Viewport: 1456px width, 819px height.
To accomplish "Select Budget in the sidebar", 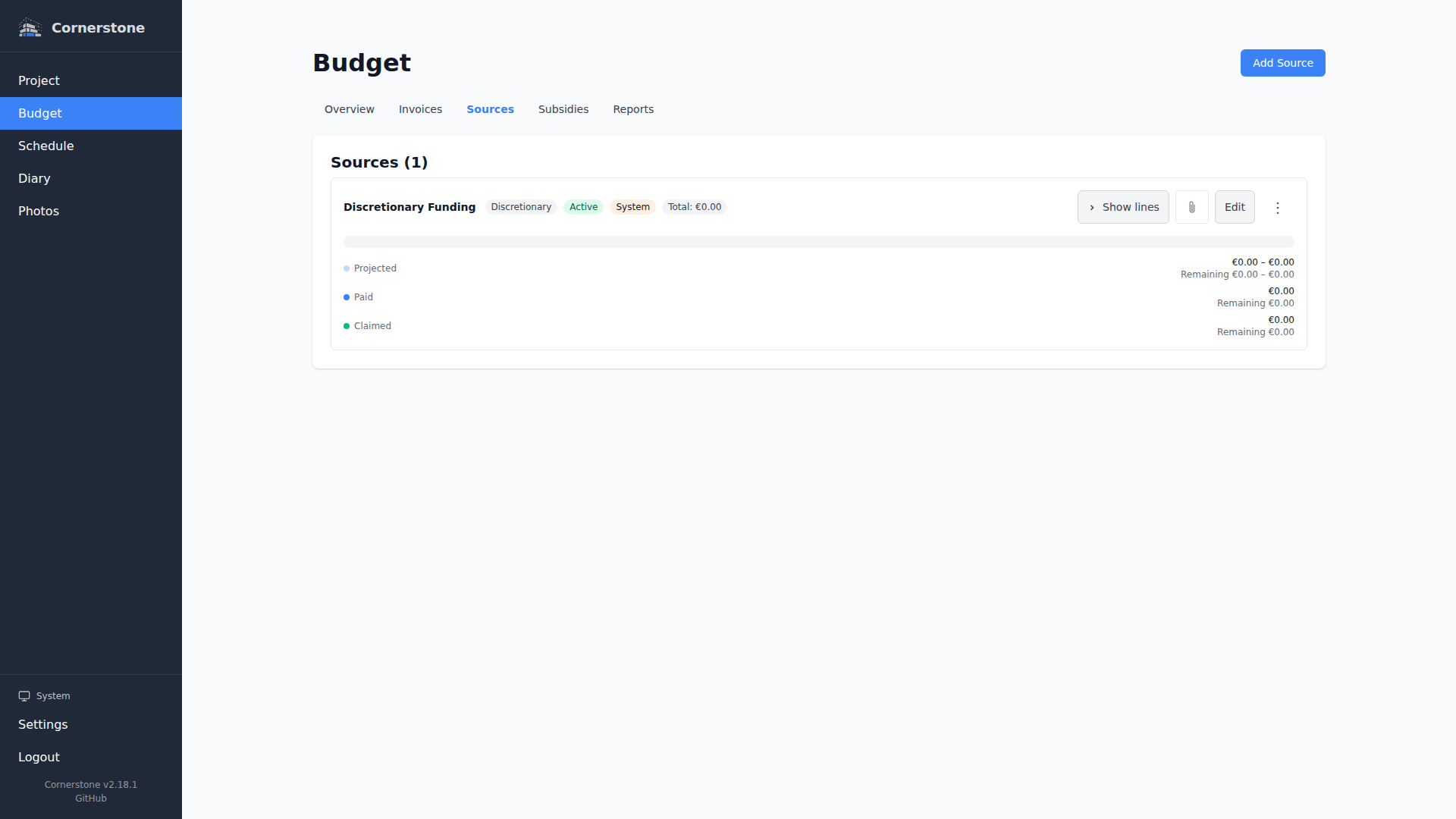I will click(91, 113).
